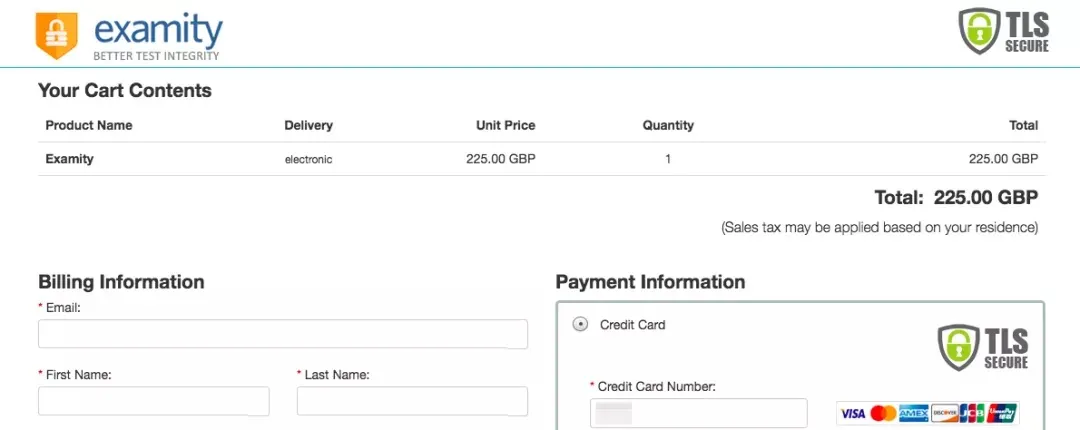
Task: Click the Unit Price column header
Action: click(505, 125)
